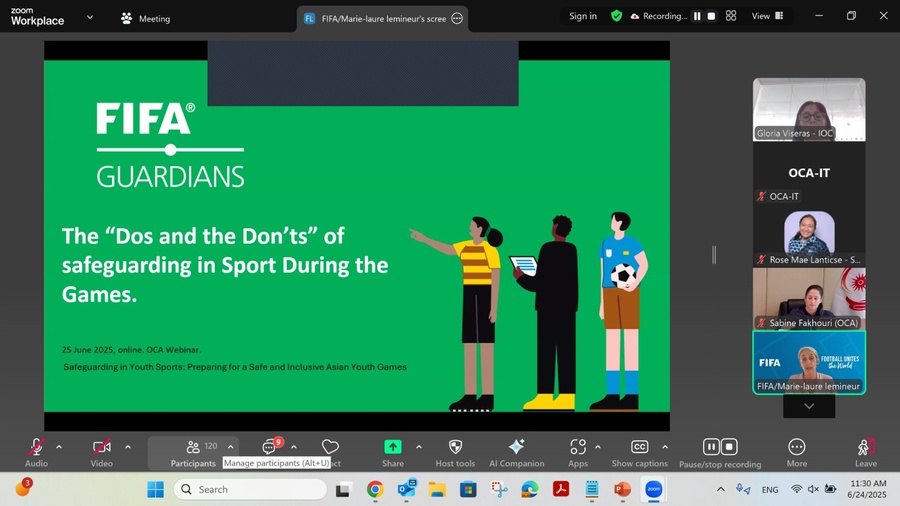Screen dimensions: 900x506
Task: Click the Sign in button
Action: pyautogui.click(x=583, y=16)
